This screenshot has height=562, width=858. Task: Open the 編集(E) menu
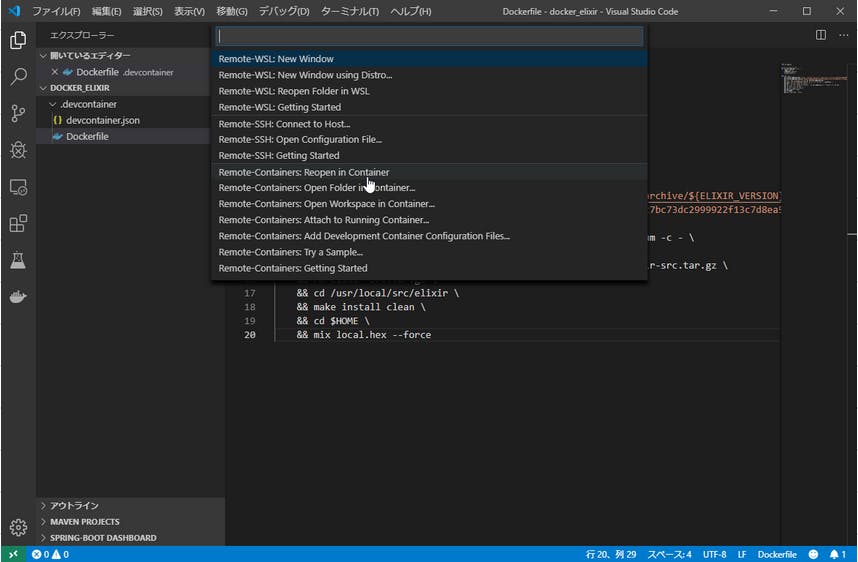tap(106, 11)
